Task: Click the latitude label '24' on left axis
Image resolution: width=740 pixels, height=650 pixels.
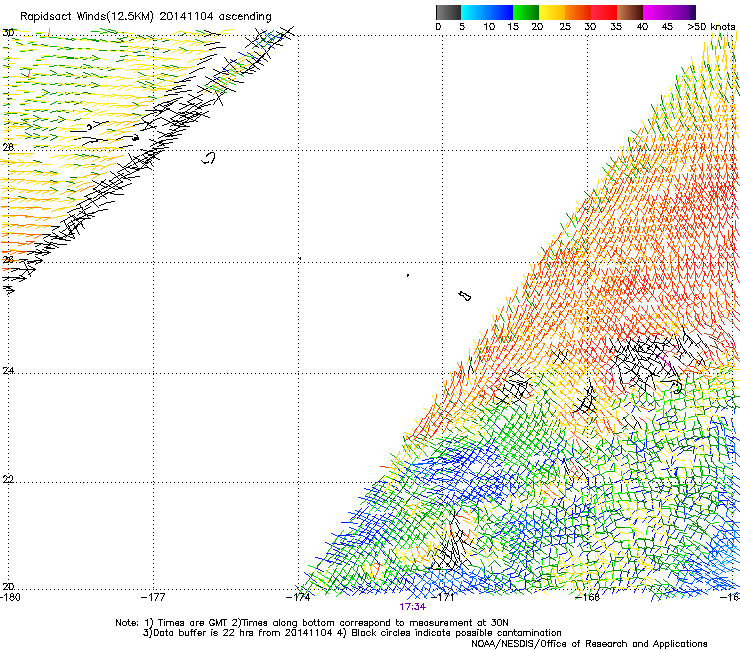Action: tap(8, 371)
